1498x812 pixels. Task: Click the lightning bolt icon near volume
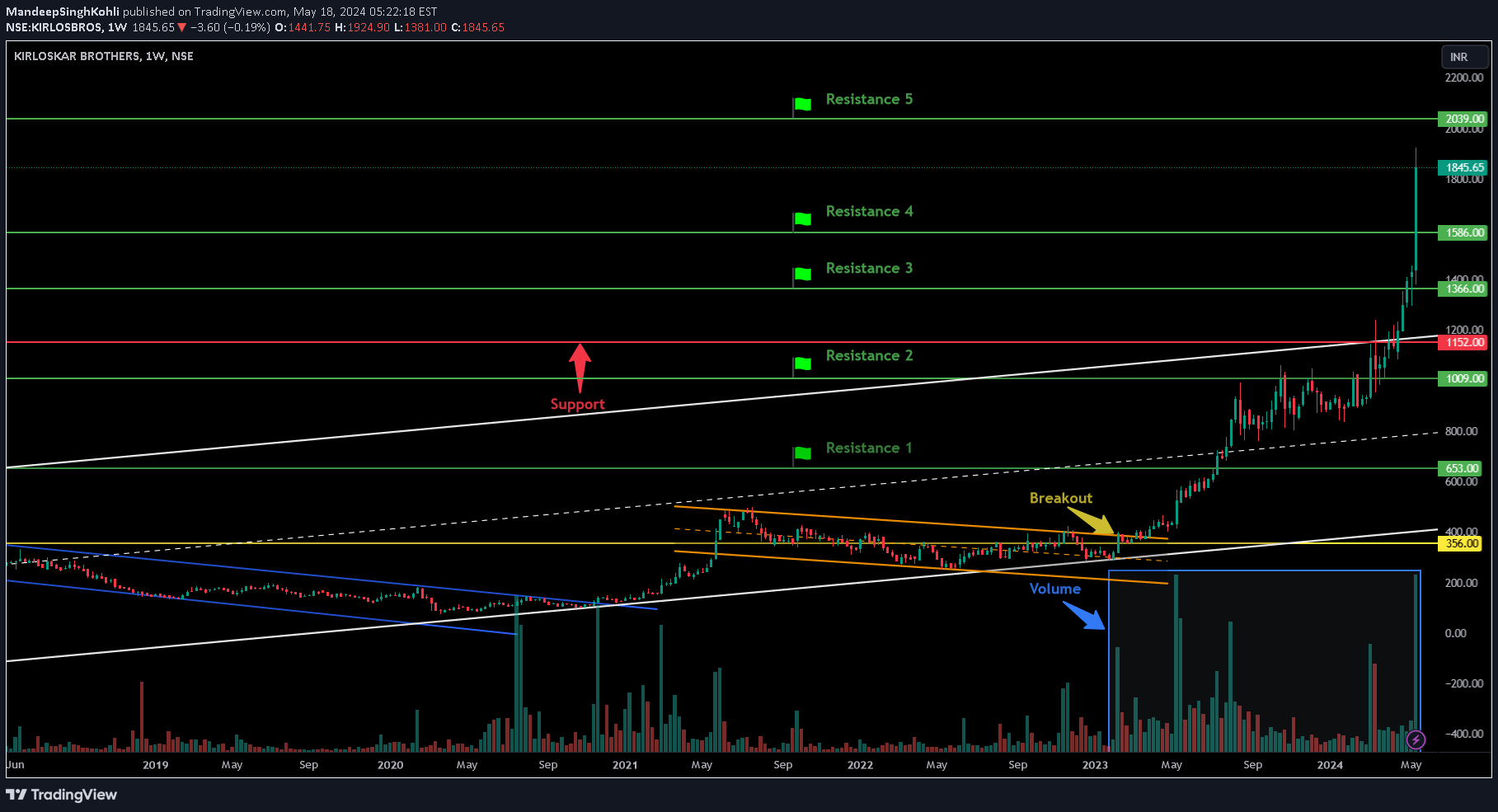(x=1416, y=739)
